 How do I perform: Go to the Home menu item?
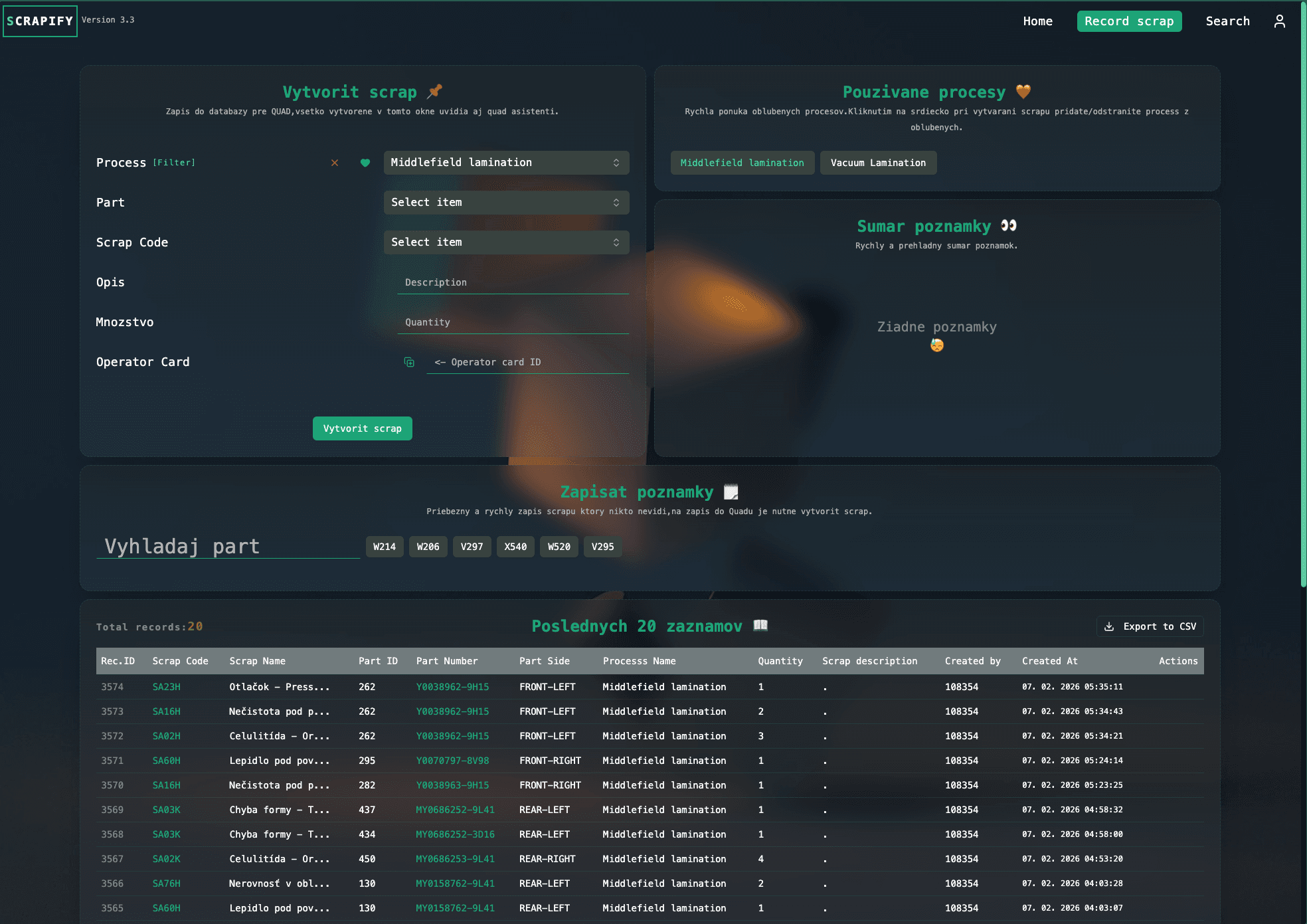click(x=1037, y=21)
